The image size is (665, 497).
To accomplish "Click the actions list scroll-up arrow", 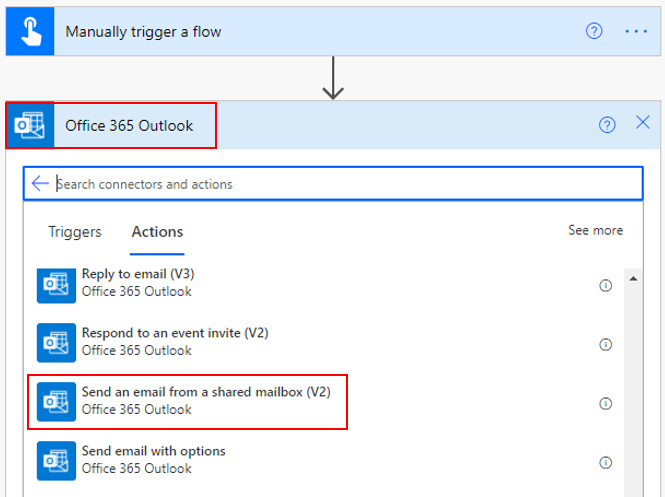I will click(x=633, y=279).
